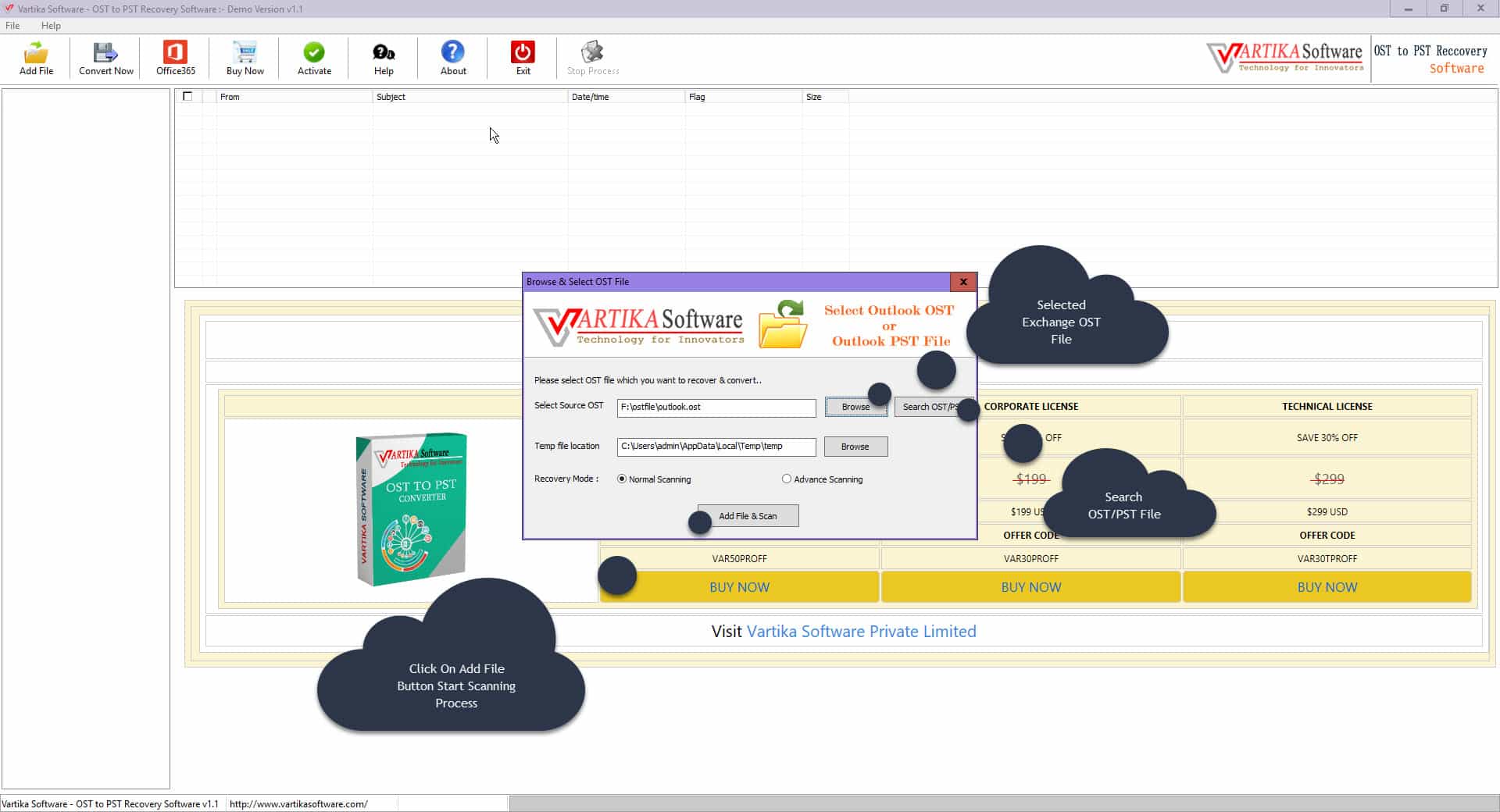Click the From column header

click(295, 97)
